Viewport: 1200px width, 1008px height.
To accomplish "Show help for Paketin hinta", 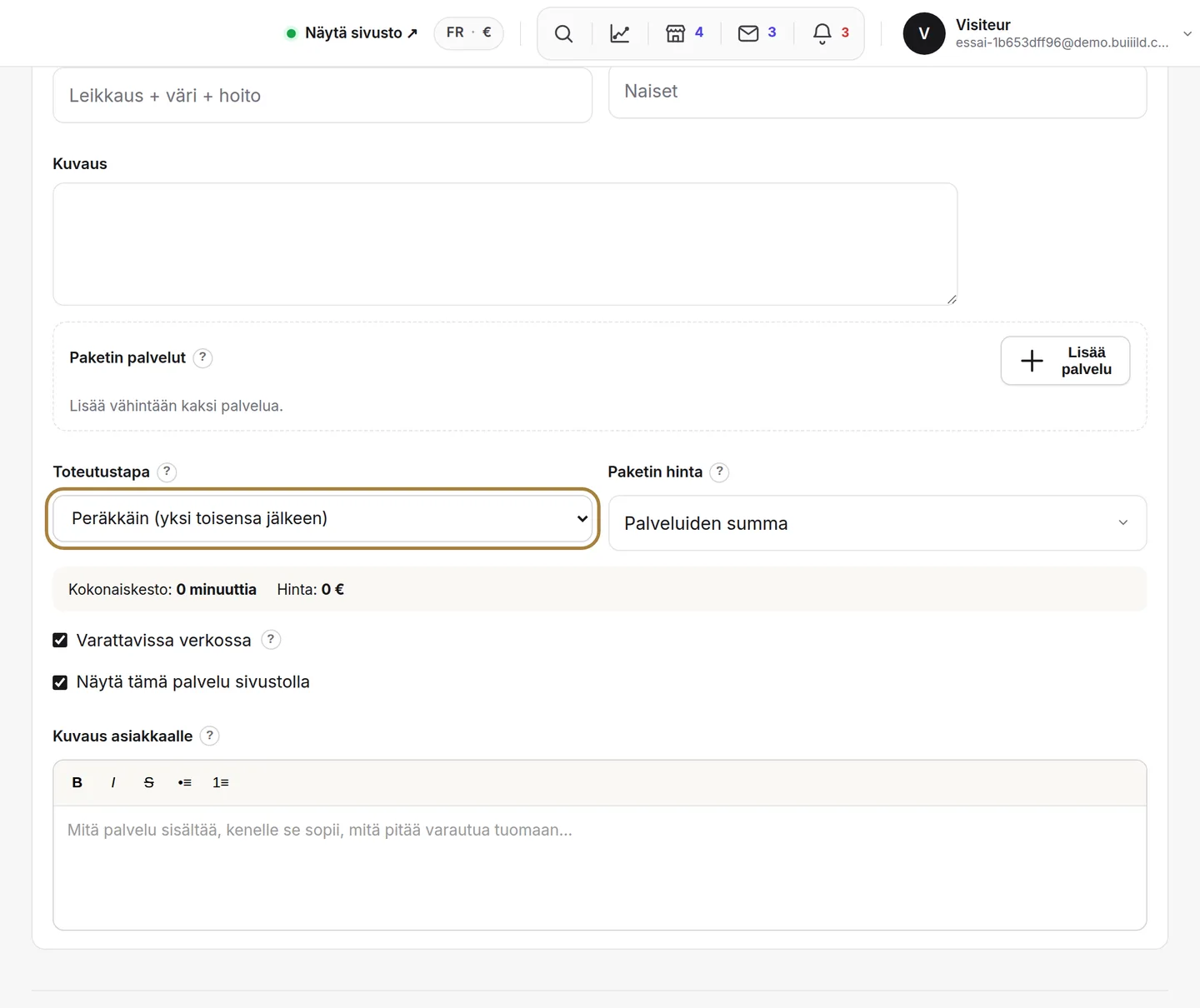I will (720, 472).
